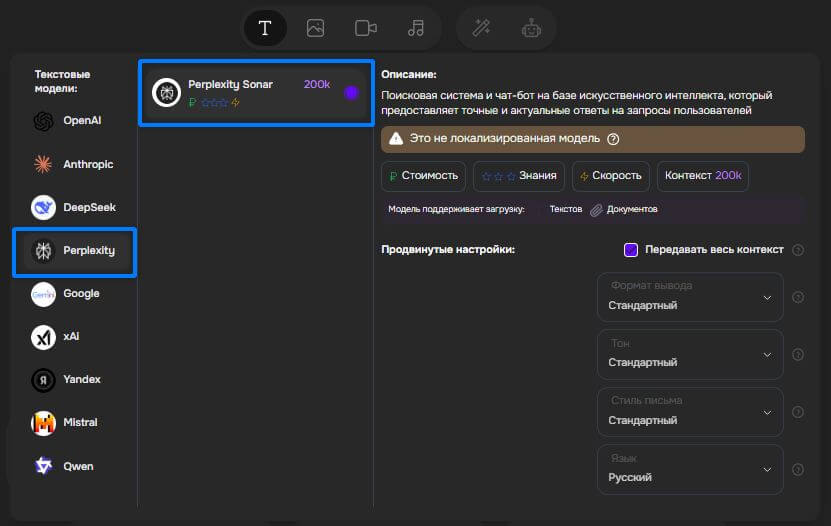Open the Стиль письма dropdown
This screenshot has width=831, height=526.
689,411
